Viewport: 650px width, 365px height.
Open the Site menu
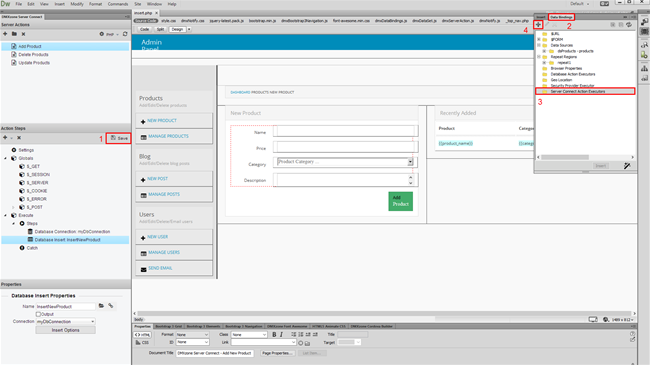point(138,4)
